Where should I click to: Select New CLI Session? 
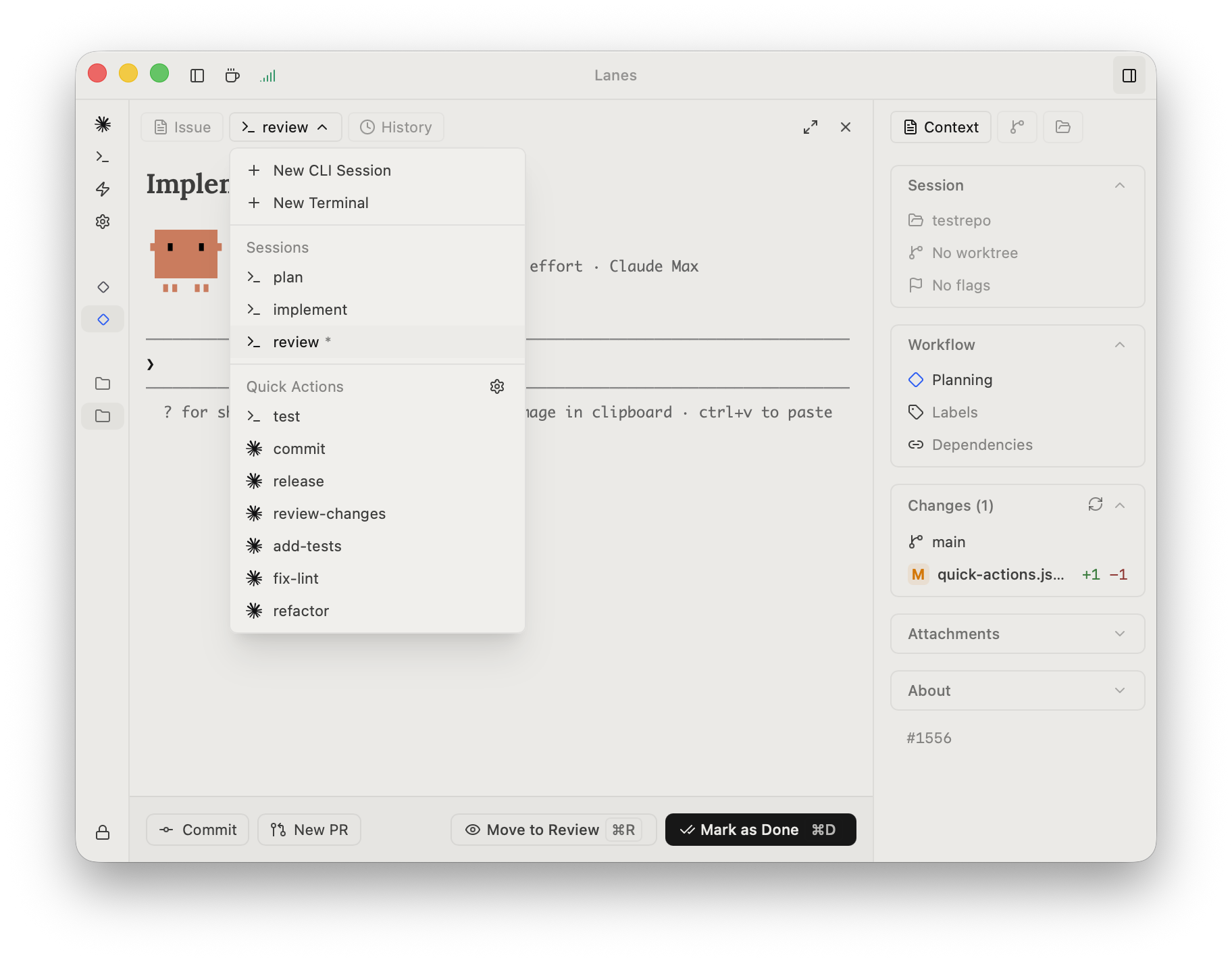(x=377, y=170)
